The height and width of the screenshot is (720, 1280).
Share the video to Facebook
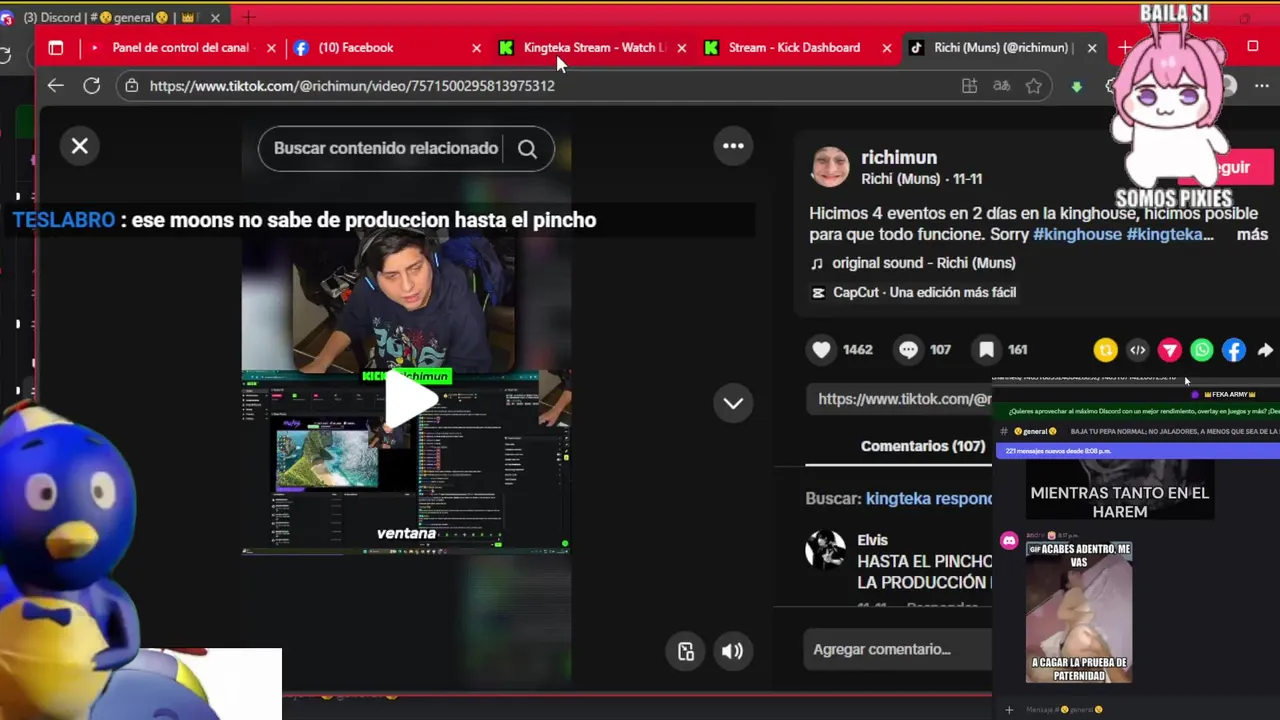(x=1234, y=349)
